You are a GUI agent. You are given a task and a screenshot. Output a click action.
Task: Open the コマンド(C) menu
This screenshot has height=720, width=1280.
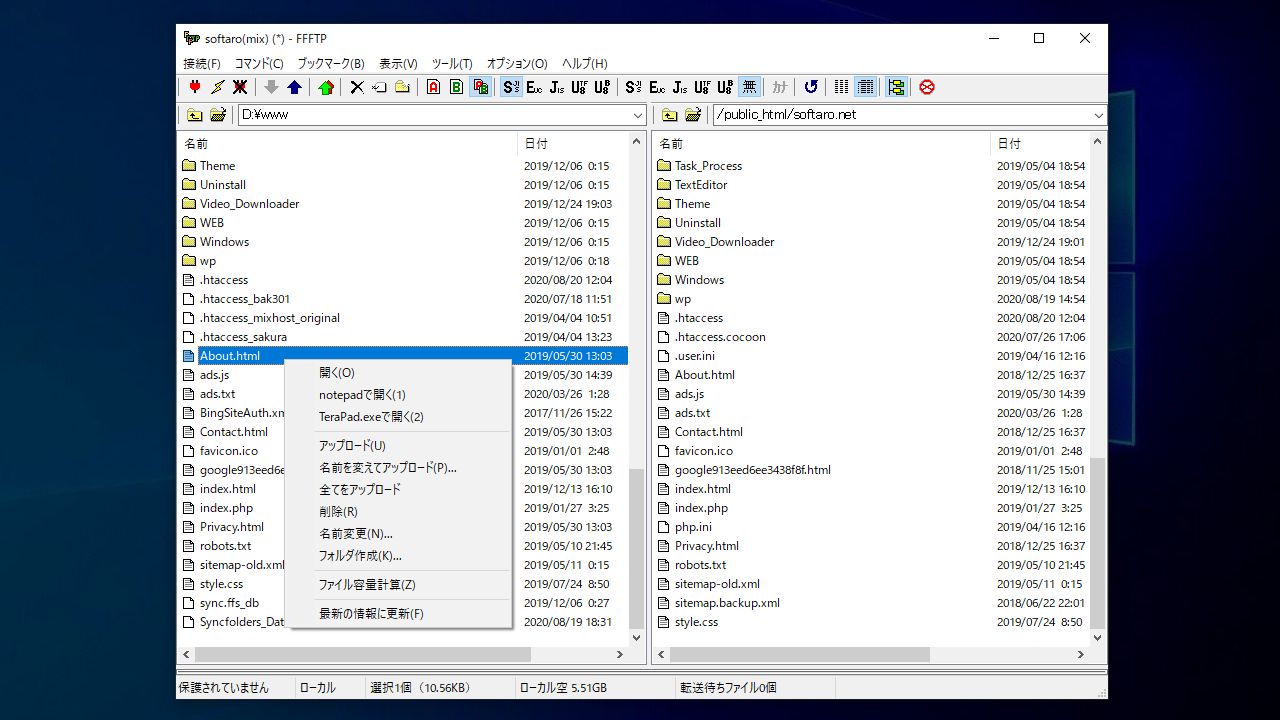[259, 63]
